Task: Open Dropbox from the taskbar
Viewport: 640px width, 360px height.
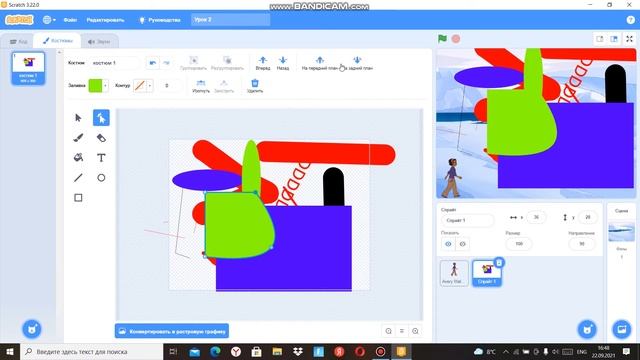Action: pos(298,351)
